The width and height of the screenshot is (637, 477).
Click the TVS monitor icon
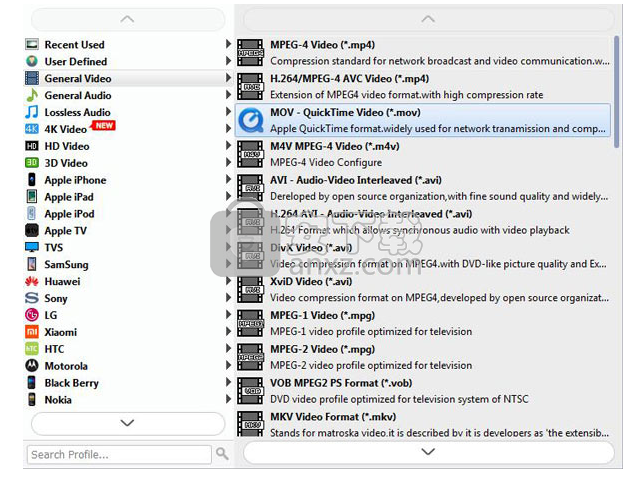tap(32, 247)
